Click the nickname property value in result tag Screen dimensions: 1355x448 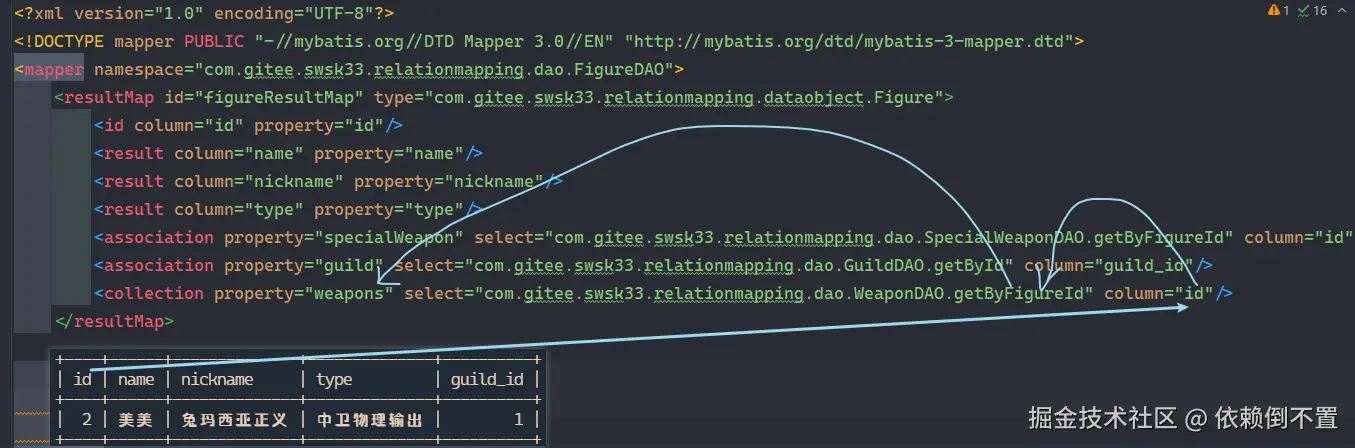pos(494,182)
